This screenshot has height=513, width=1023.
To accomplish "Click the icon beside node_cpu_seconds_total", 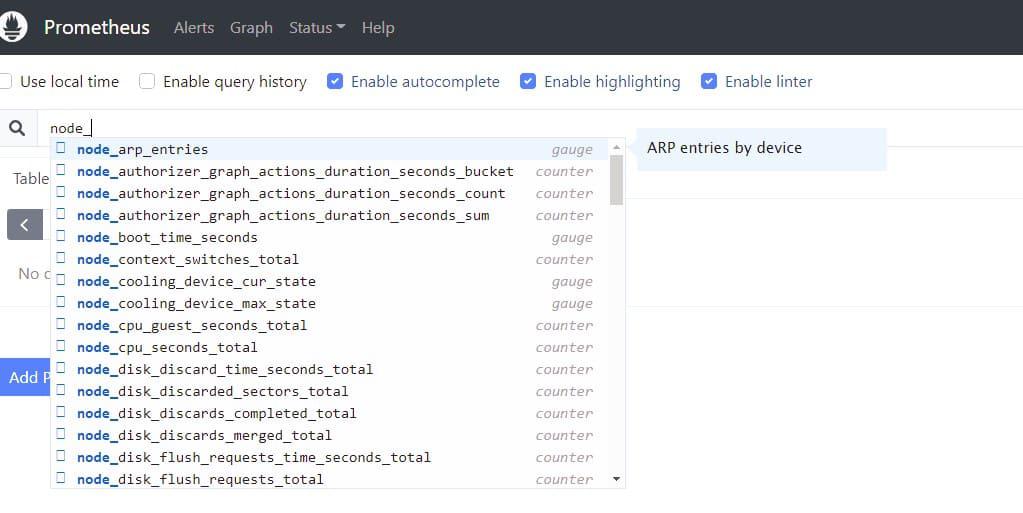I will (x=61, y=347).
